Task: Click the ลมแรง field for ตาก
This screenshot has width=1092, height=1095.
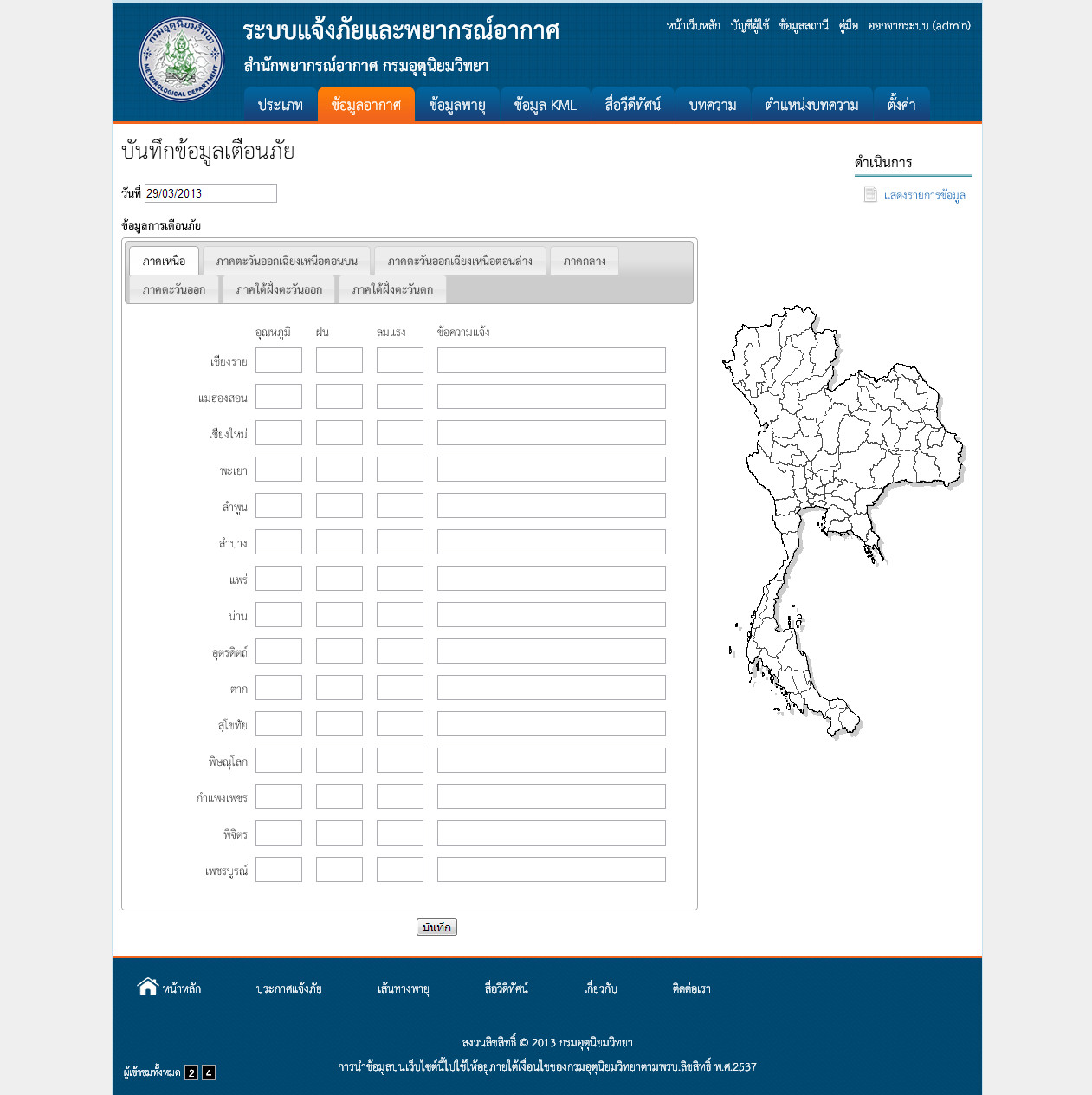Action: click(x=400, y=688)
